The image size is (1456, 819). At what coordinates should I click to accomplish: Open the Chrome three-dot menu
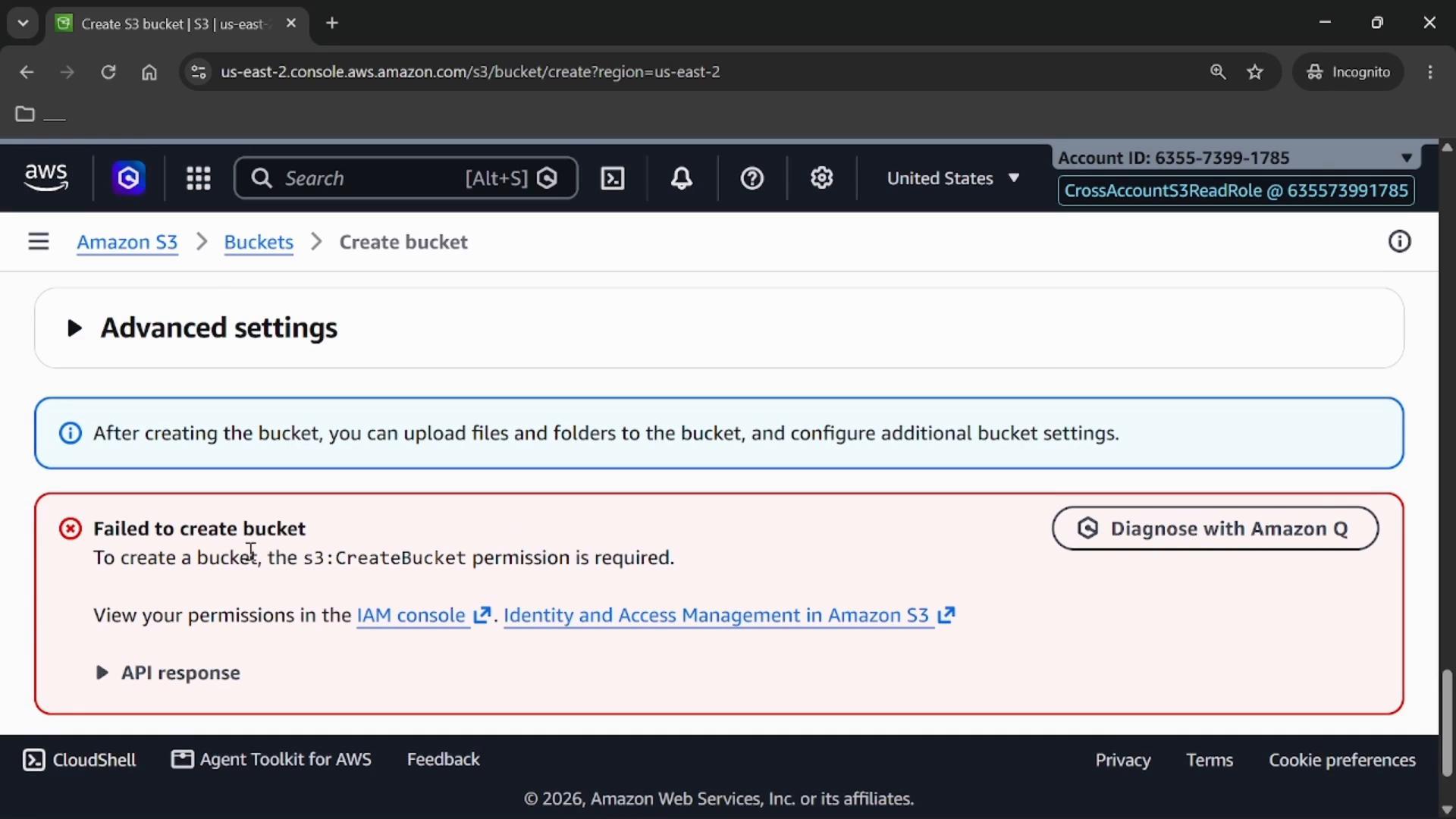click(x=1430, y=72)
